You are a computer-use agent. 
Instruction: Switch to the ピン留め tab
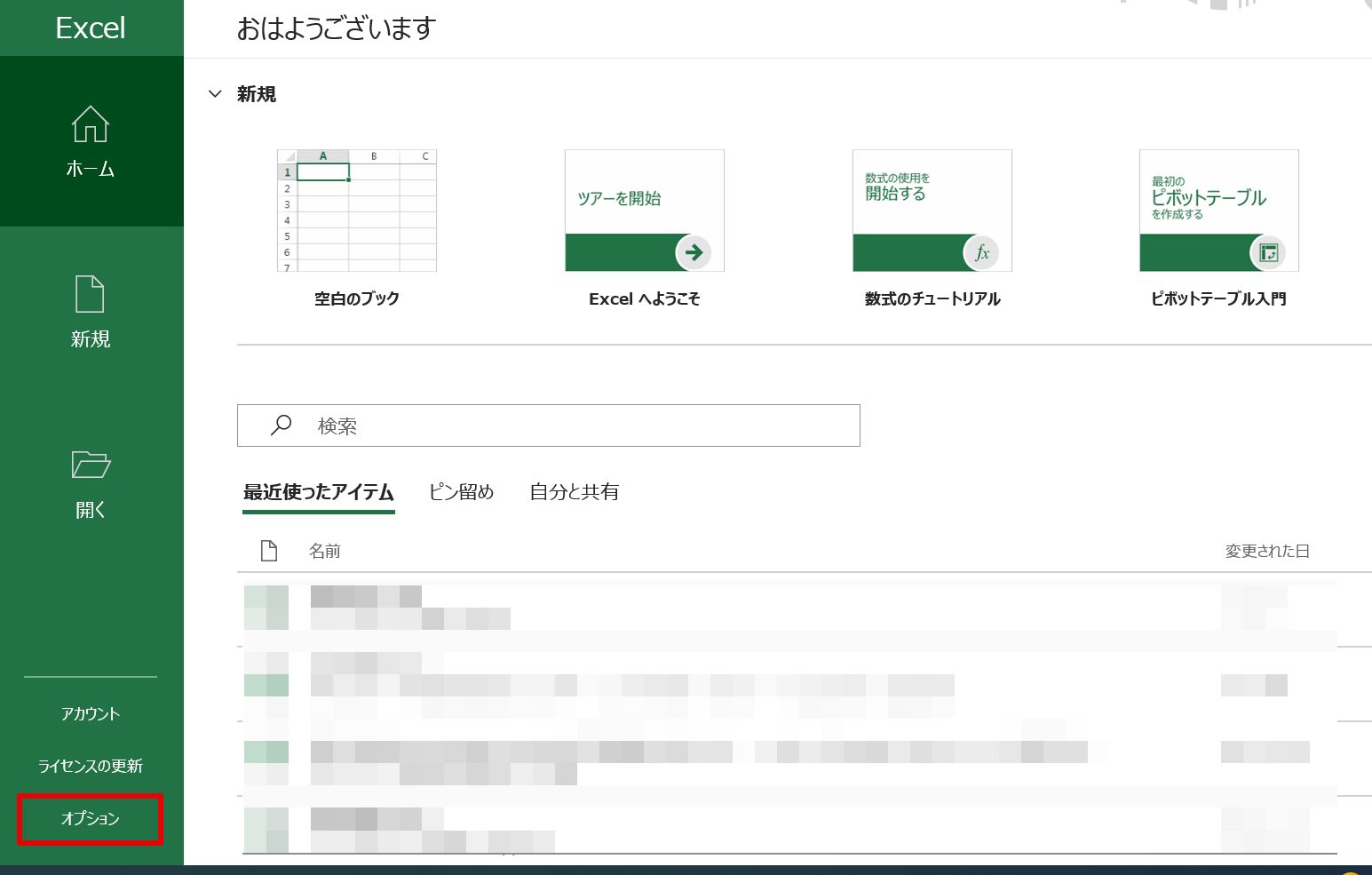[461, 492]
